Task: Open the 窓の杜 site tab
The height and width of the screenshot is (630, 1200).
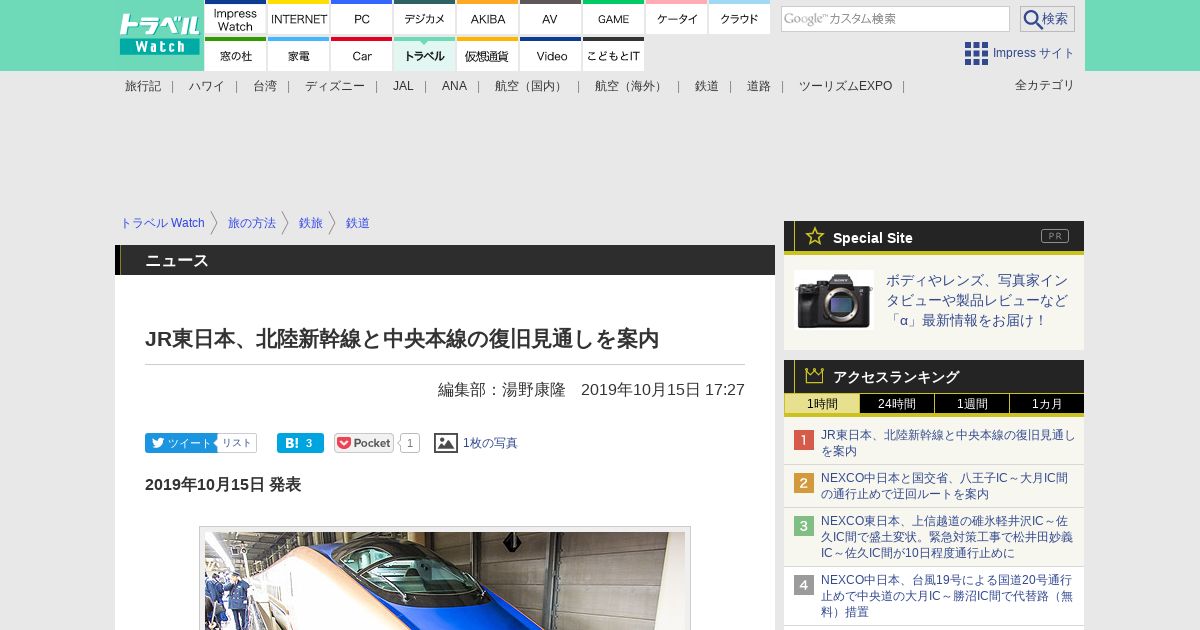Action: pos(236,55)
